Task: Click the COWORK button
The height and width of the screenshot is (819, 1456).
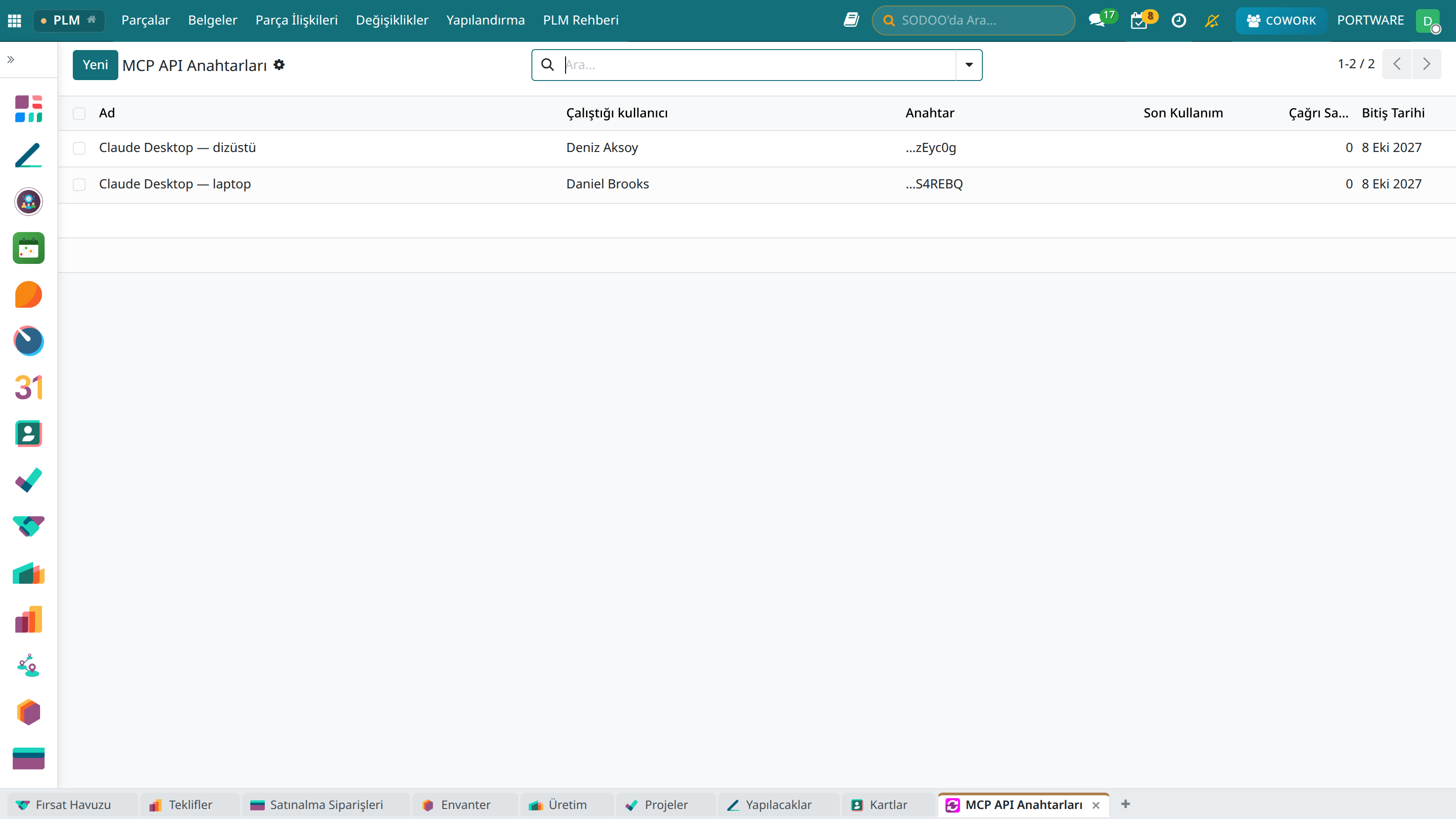Action: point(1281,20)
